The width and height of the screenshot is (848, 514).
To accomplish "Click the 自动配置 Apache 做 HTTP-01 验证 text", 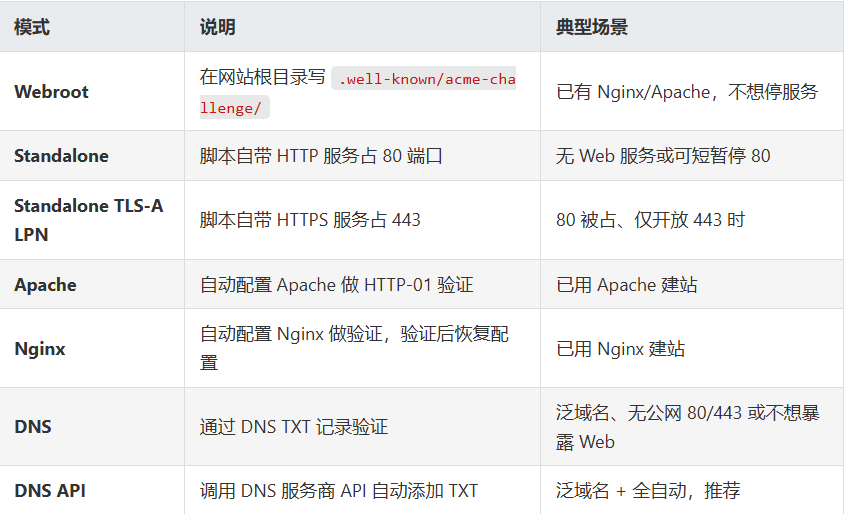I will (x=336, y=285).
